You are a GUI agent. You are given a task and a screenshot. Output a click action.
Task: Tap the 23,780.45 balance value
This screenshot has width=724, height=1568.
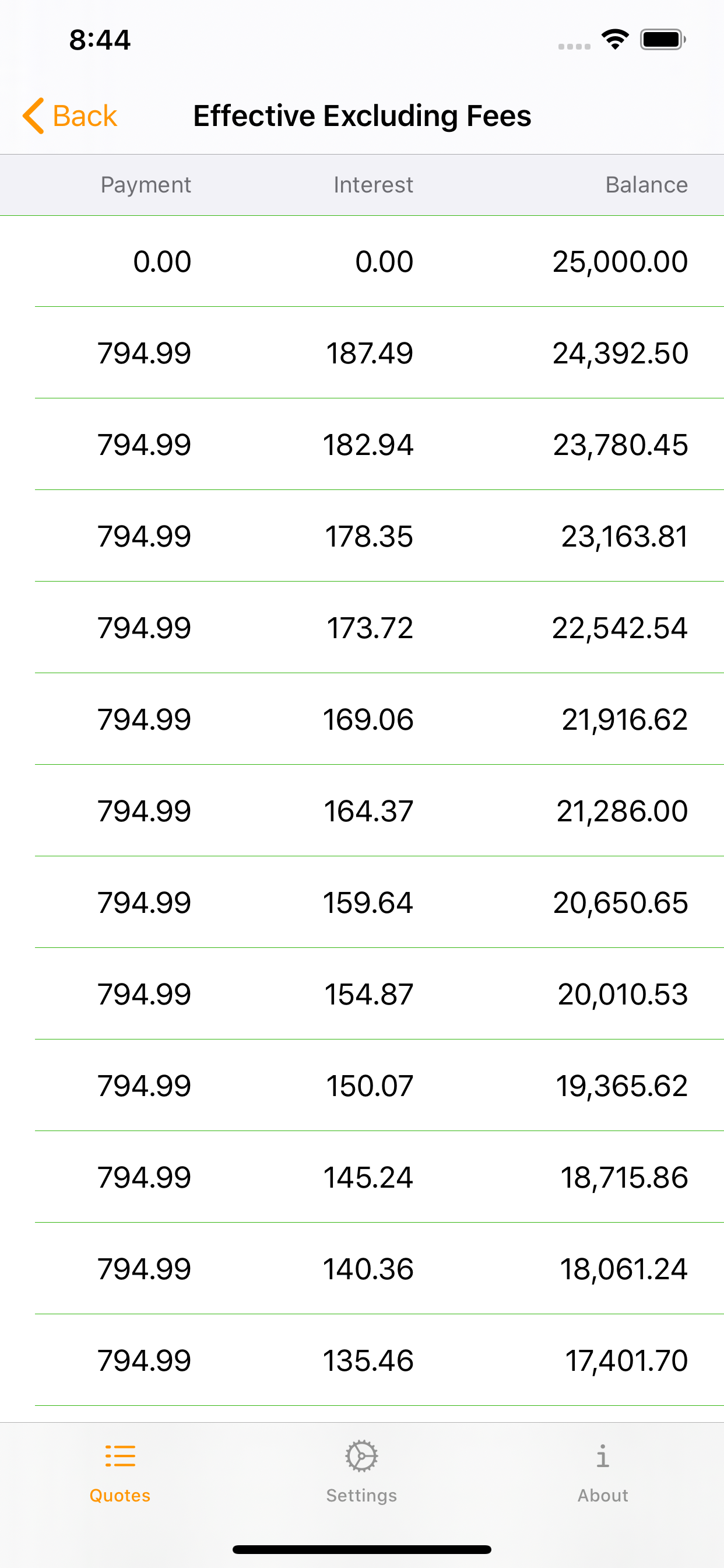tap(620, 445)
